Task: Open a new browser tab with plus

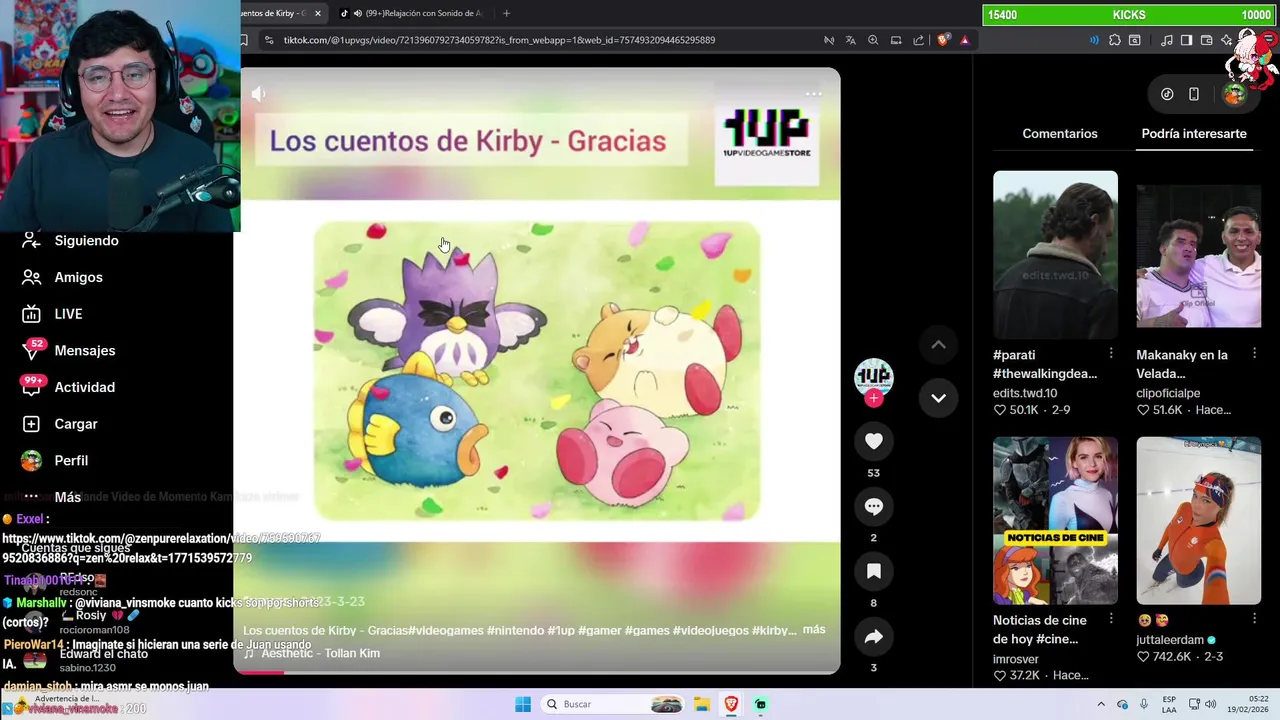Action: [506, 13]
